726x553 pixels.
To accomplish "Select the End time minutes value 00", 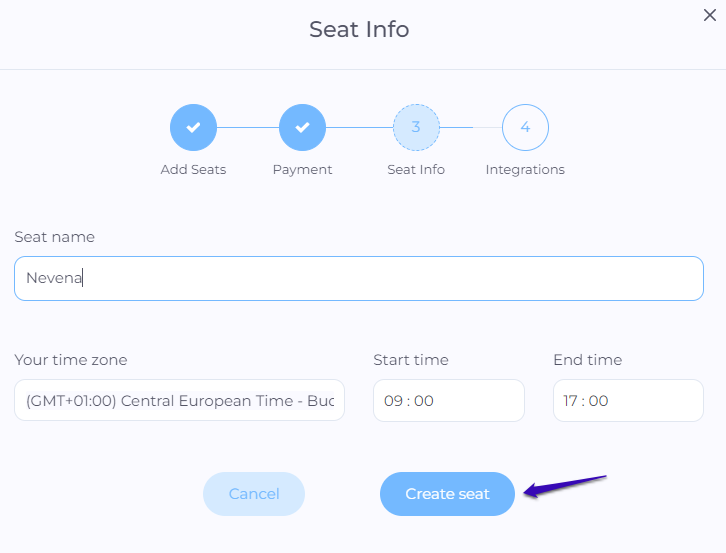I will click(598, 401).
